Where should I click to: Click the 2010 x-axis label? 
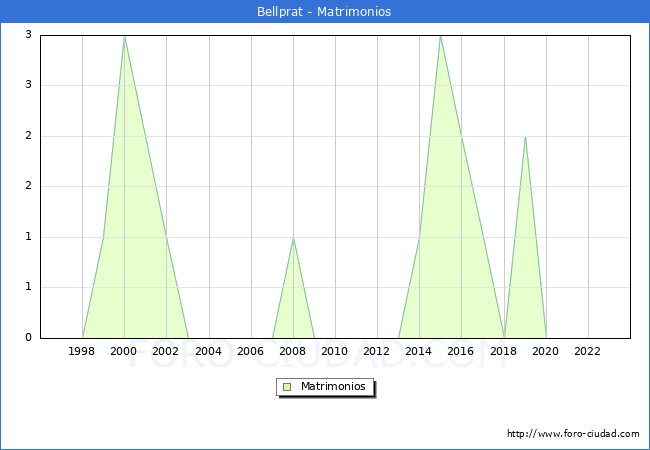point(335,351)
